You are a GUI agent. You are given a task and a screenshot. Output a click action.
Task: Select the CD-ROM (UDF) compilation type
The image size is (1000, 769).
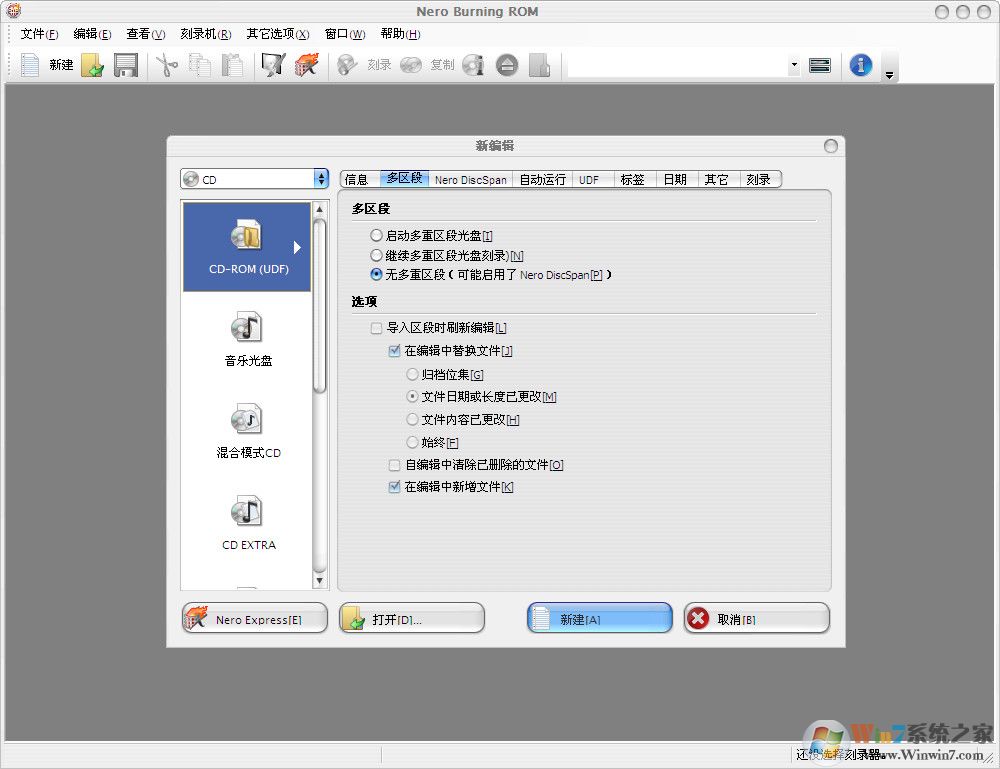246,246
